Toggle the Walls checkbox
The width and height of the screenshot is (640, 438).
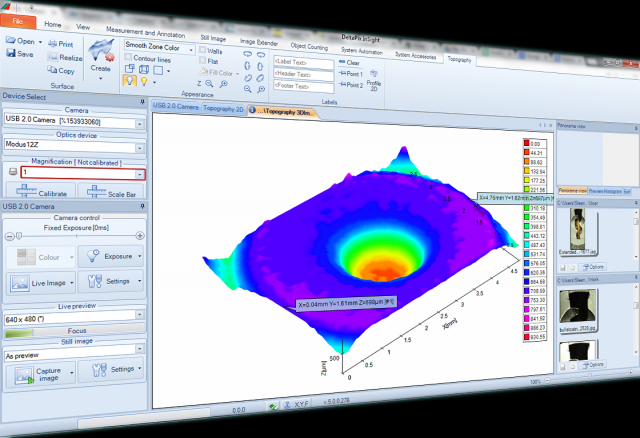coord(203,50)
